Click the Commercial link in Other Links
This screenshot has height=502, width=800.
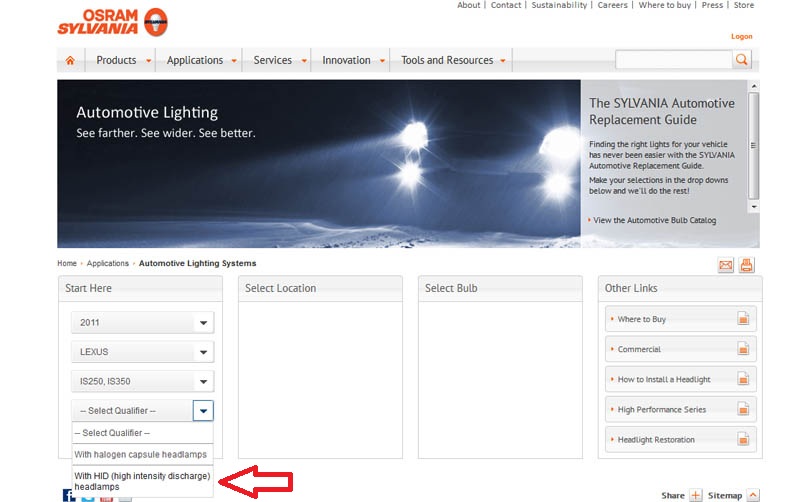coord(639,349)
